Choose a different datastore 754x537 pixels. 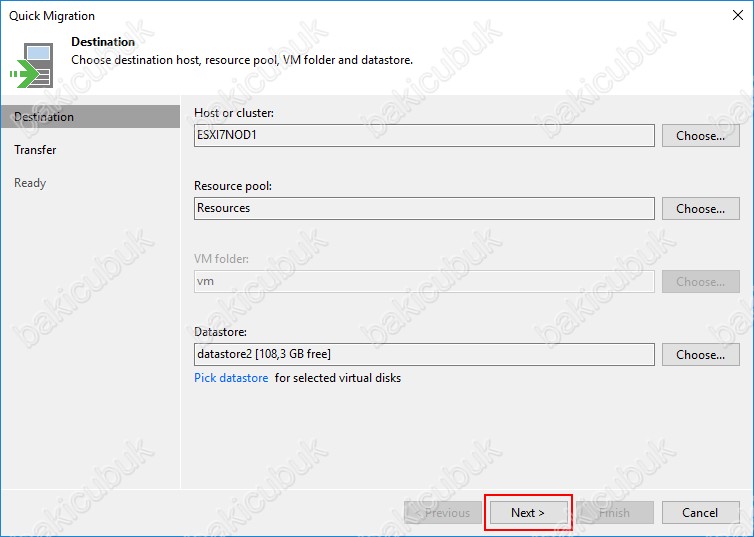click(x=701, y=354)
